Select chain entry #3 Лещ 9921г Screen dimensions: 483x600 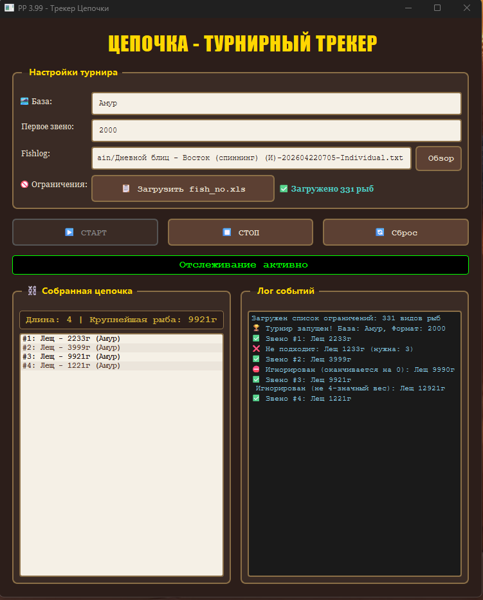pos(121,356)
